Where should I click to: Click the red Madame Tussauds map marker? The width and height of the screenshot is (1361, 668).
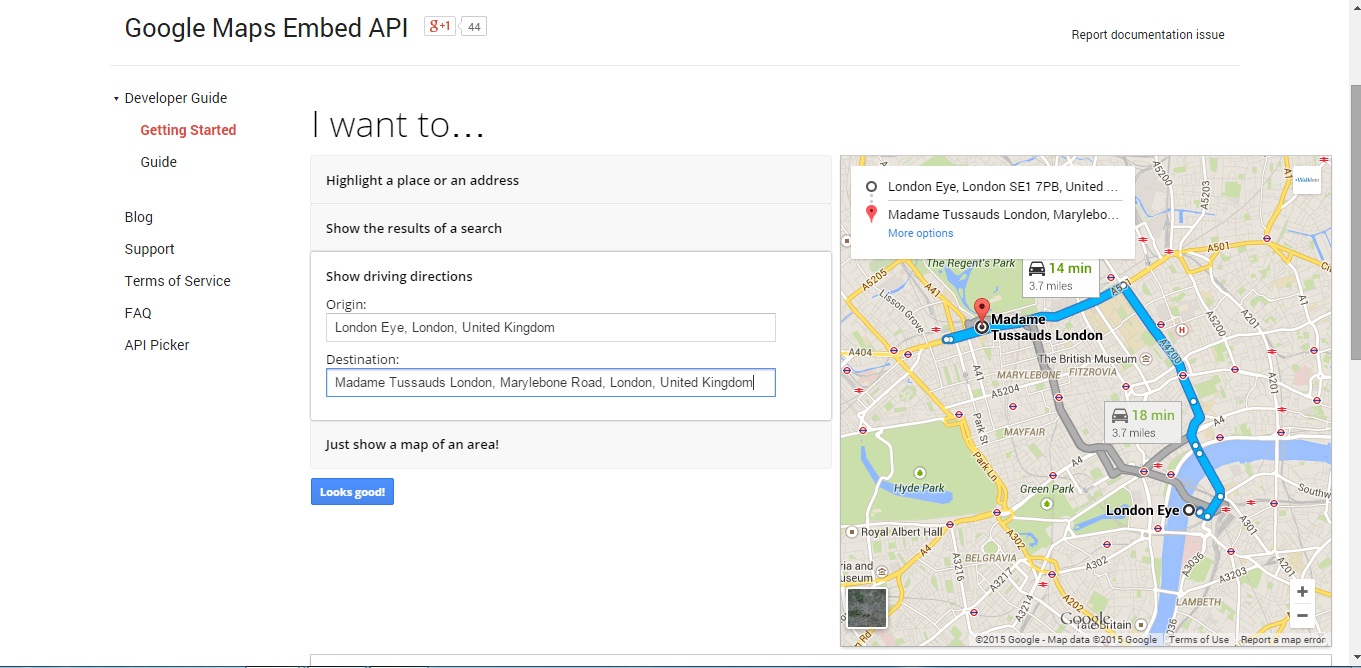[982, 311]
